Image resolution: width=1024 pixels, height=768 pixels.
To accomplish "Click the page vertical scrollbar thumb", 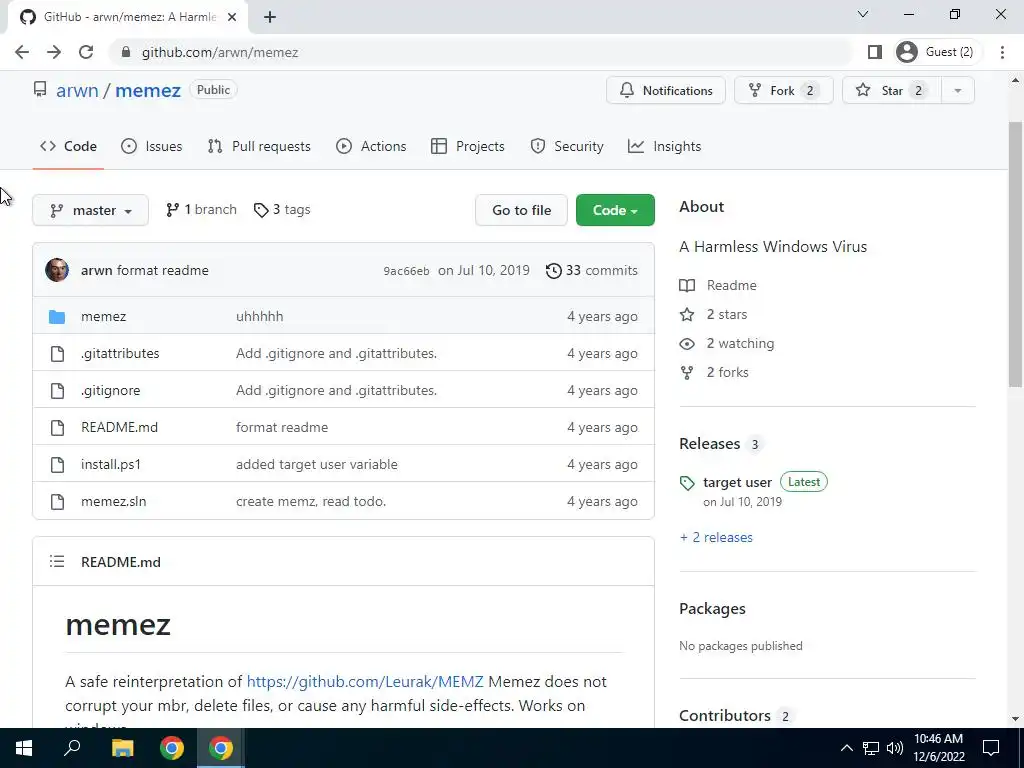I will [x=1016, y=255].
